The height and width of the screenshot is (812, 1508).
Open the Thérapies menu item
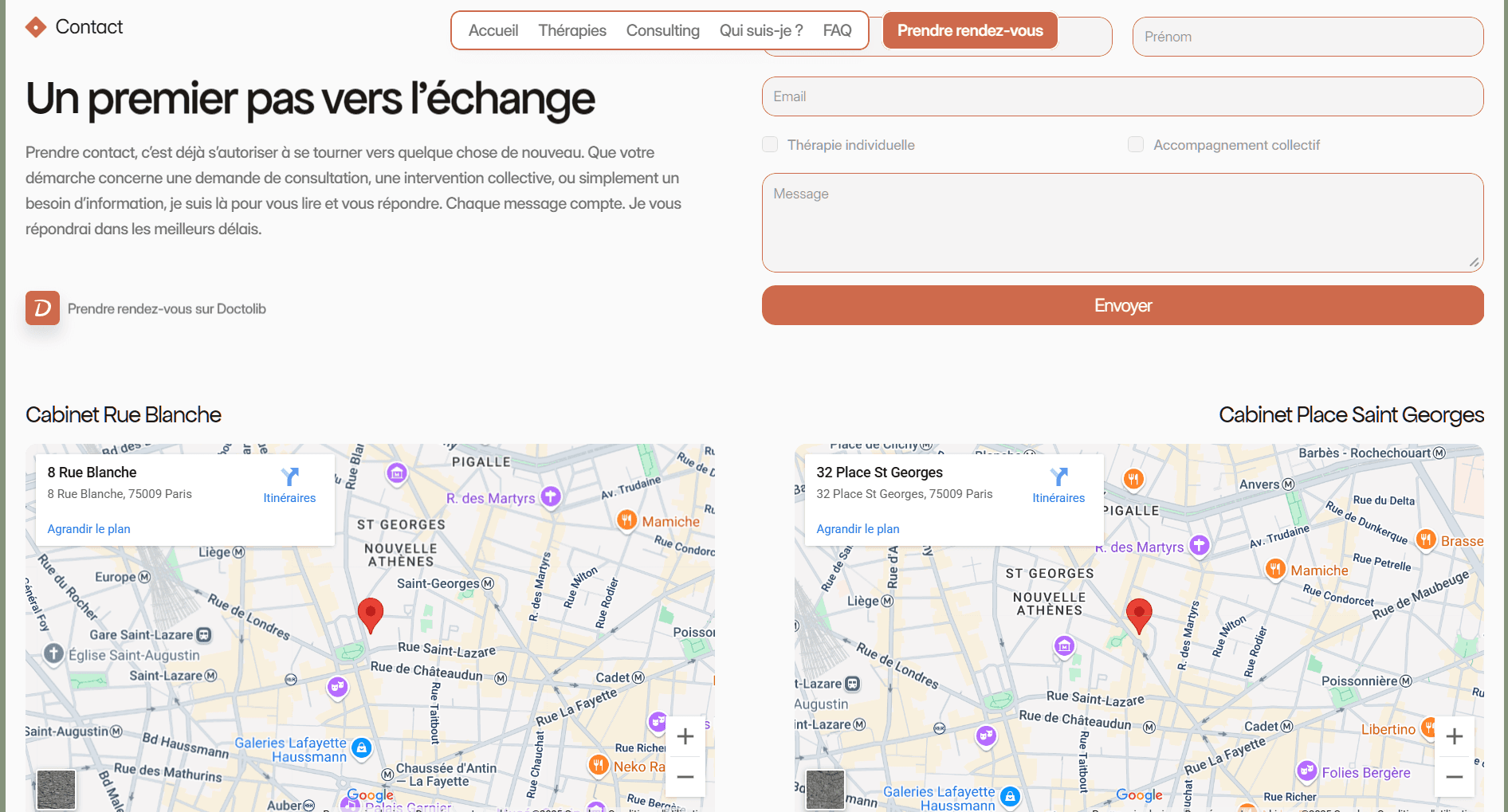coord(572,30)
